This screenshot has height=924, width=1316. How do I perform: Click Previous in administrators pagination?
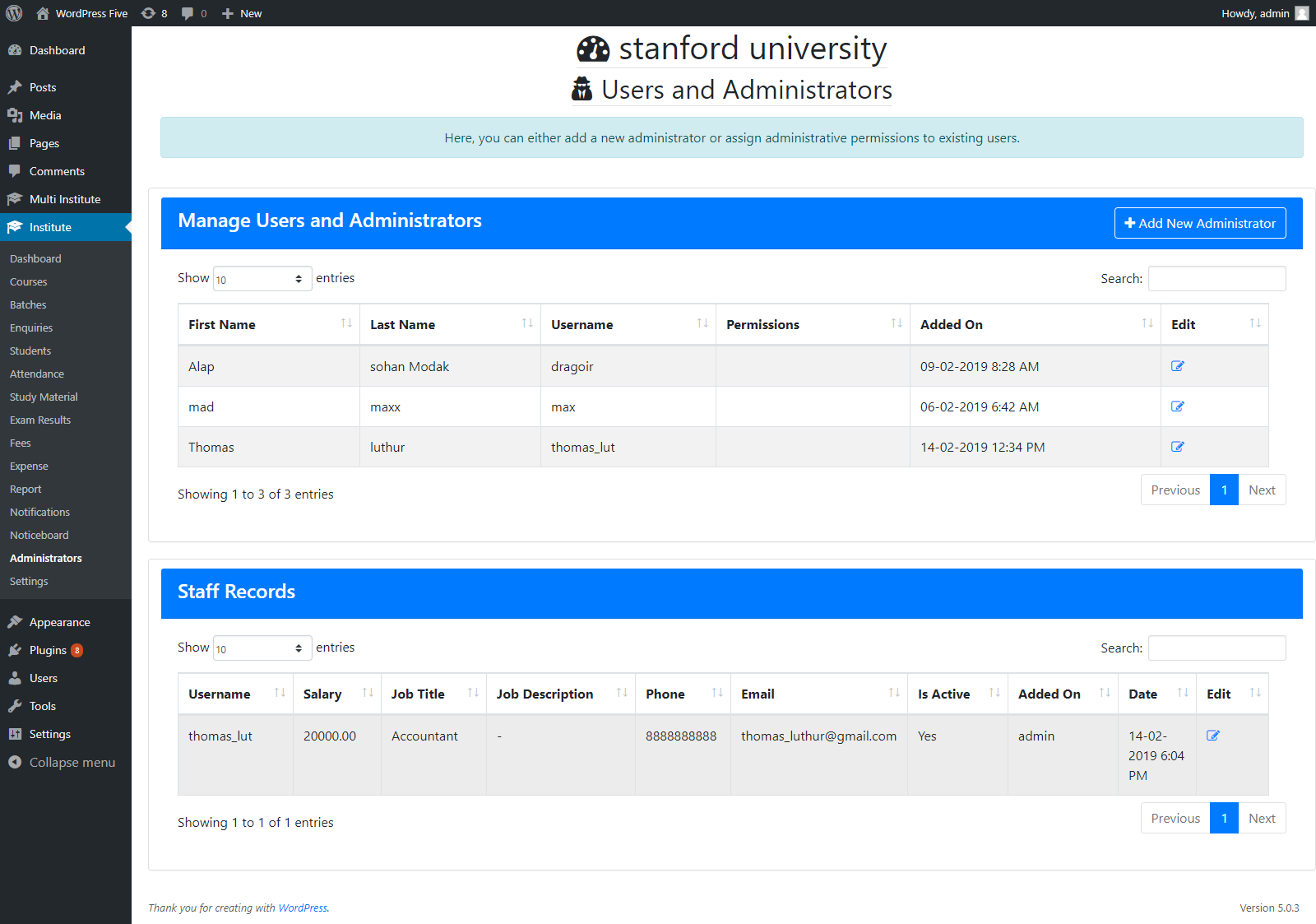tap(1175, 490)
